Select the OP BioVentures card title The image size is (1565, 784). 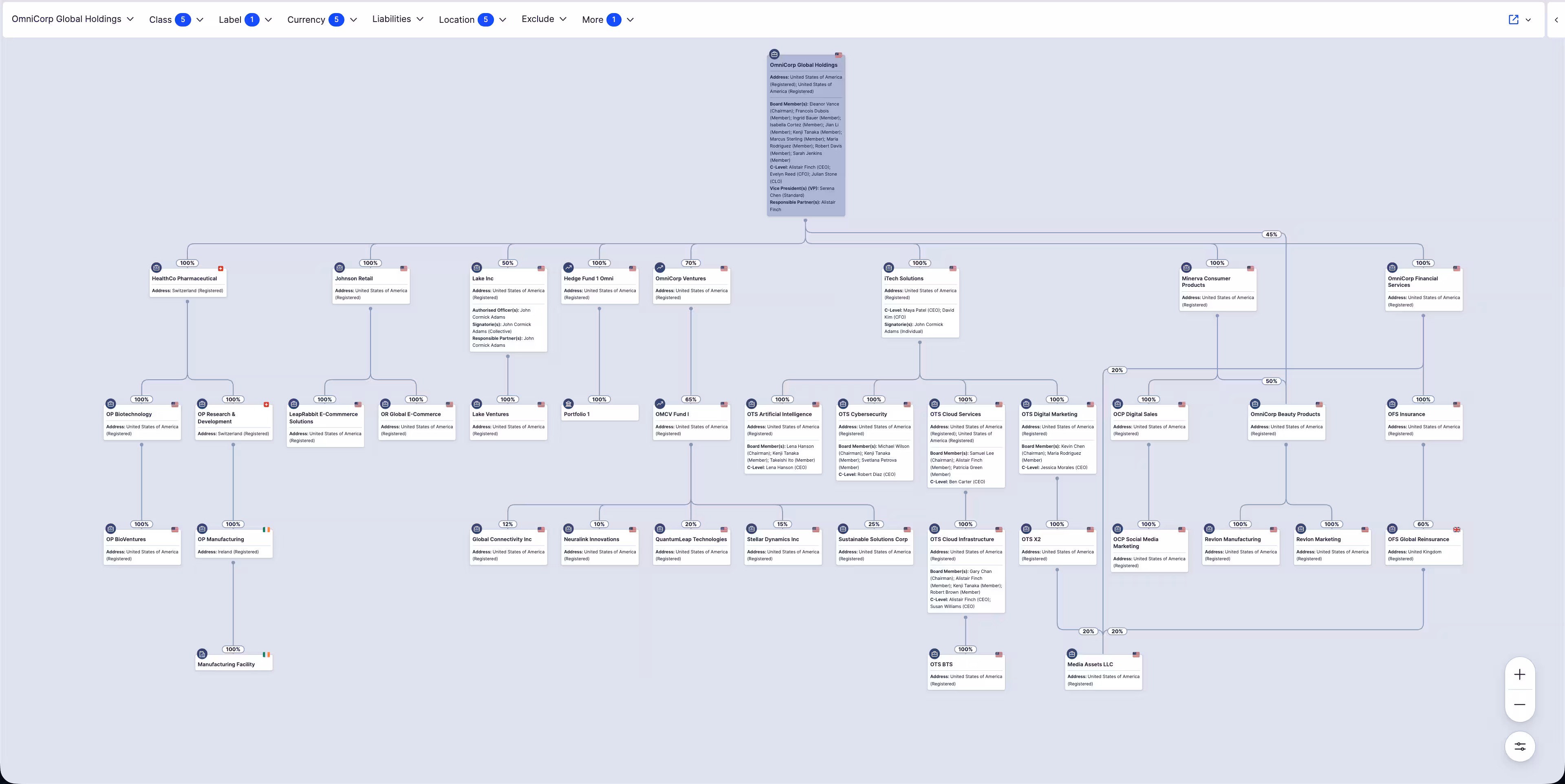[126, 539]
